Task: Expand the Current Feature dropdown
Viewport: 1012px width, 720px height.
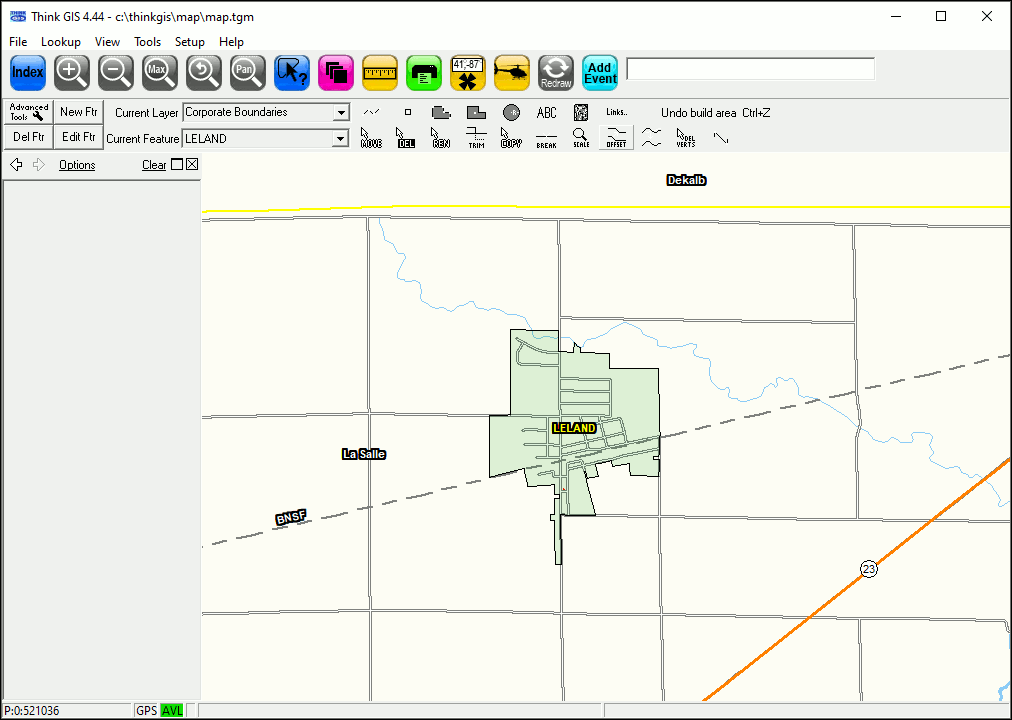Action: point(341,139)
